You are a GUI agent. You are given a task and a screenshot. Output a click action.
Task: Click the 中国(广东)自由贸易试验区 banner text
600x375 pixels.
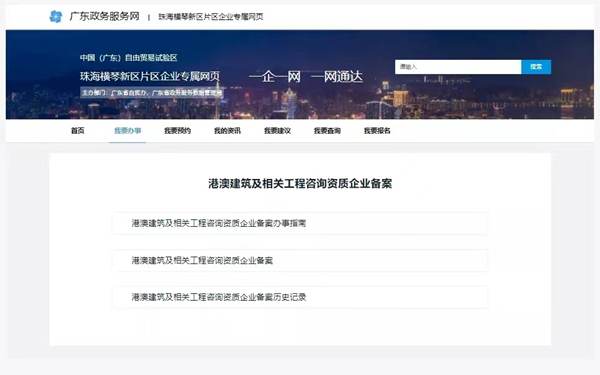click(129, 58)
